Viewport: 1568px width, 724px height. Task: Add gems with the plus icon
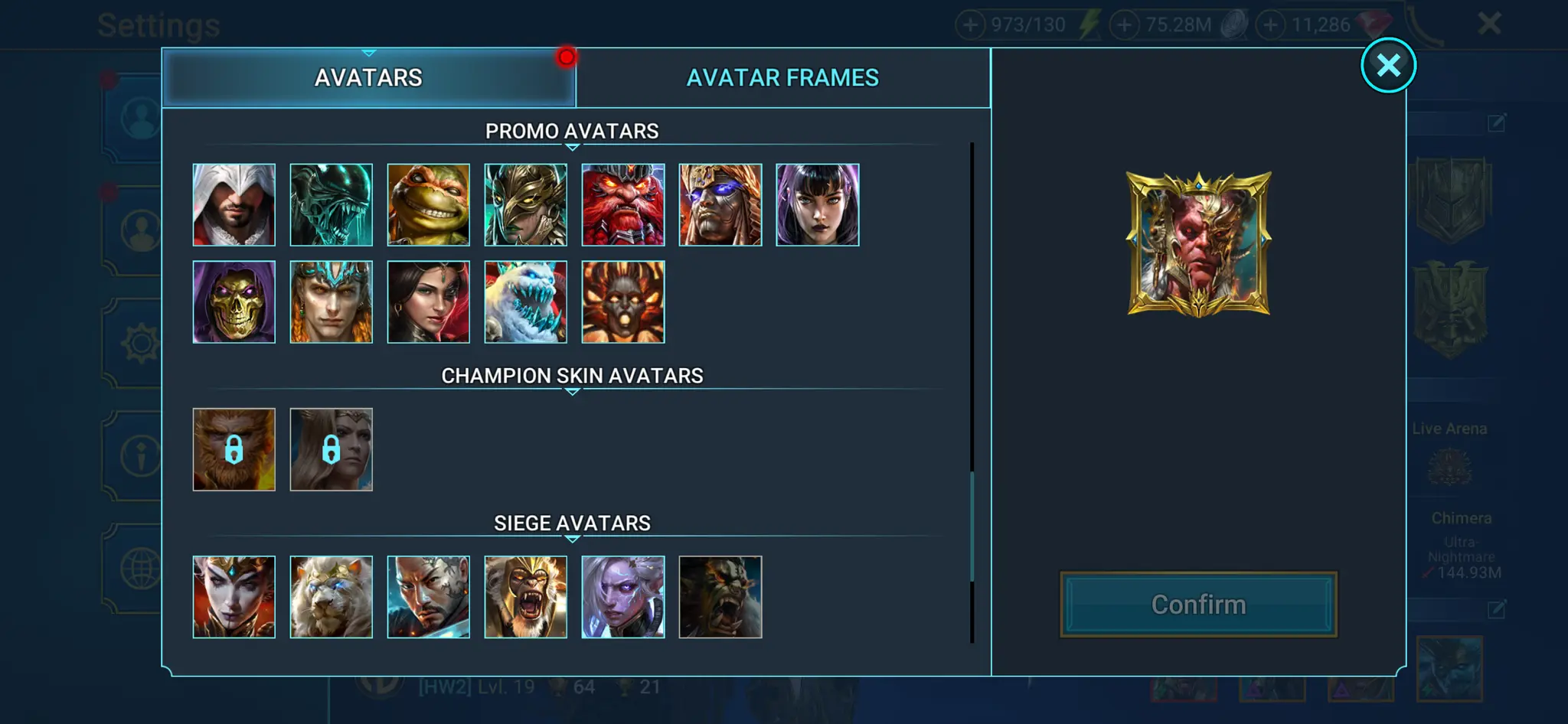click(x=1270, y=25)
